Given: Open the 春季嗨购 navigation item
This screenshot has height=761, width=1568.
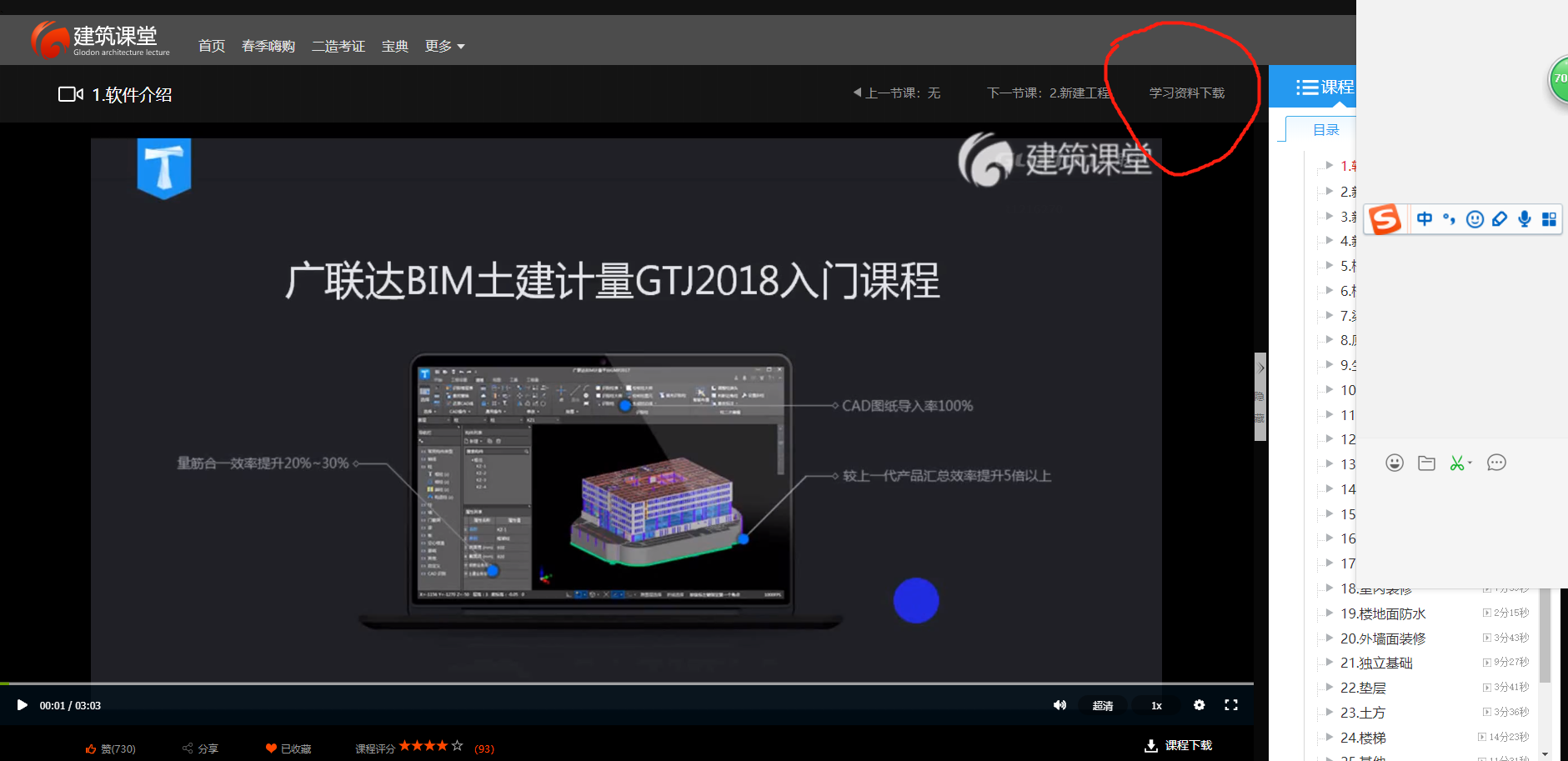Looking at the screenshot, I should pyautogui.click(x=268, y=46).
